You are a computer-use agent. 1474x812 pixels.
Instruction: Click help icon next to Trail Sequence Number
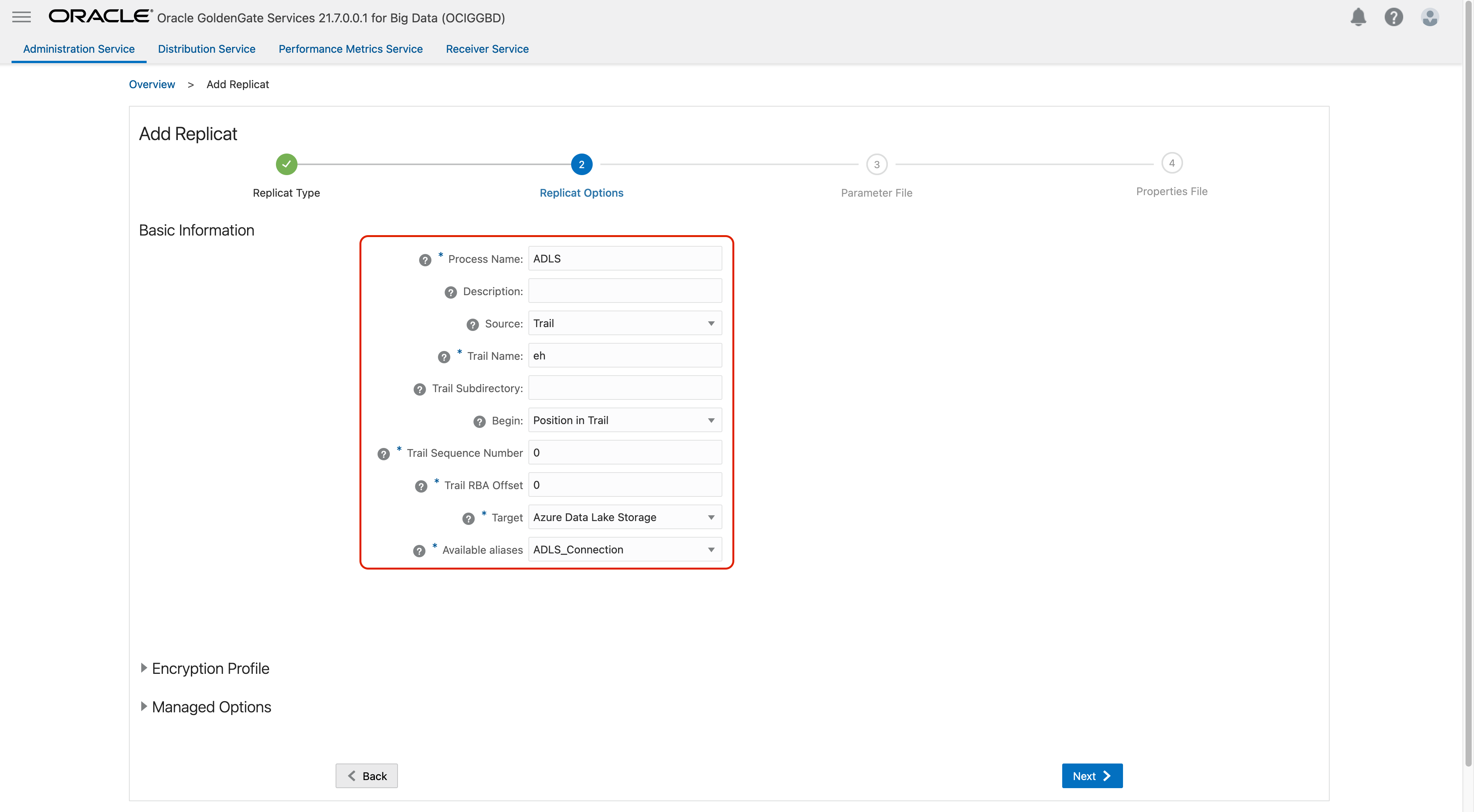click(383, 454)
